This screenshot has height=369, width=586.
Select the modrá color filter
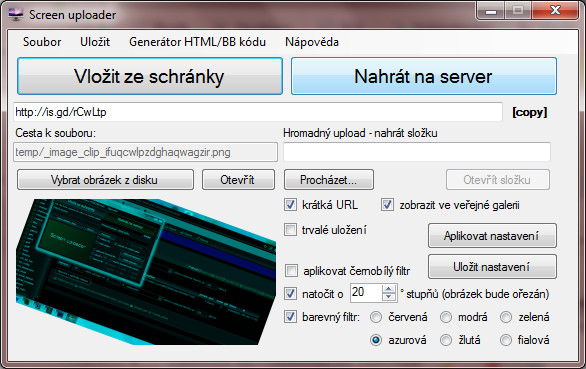pyautogui.click(x=446, y=317)
